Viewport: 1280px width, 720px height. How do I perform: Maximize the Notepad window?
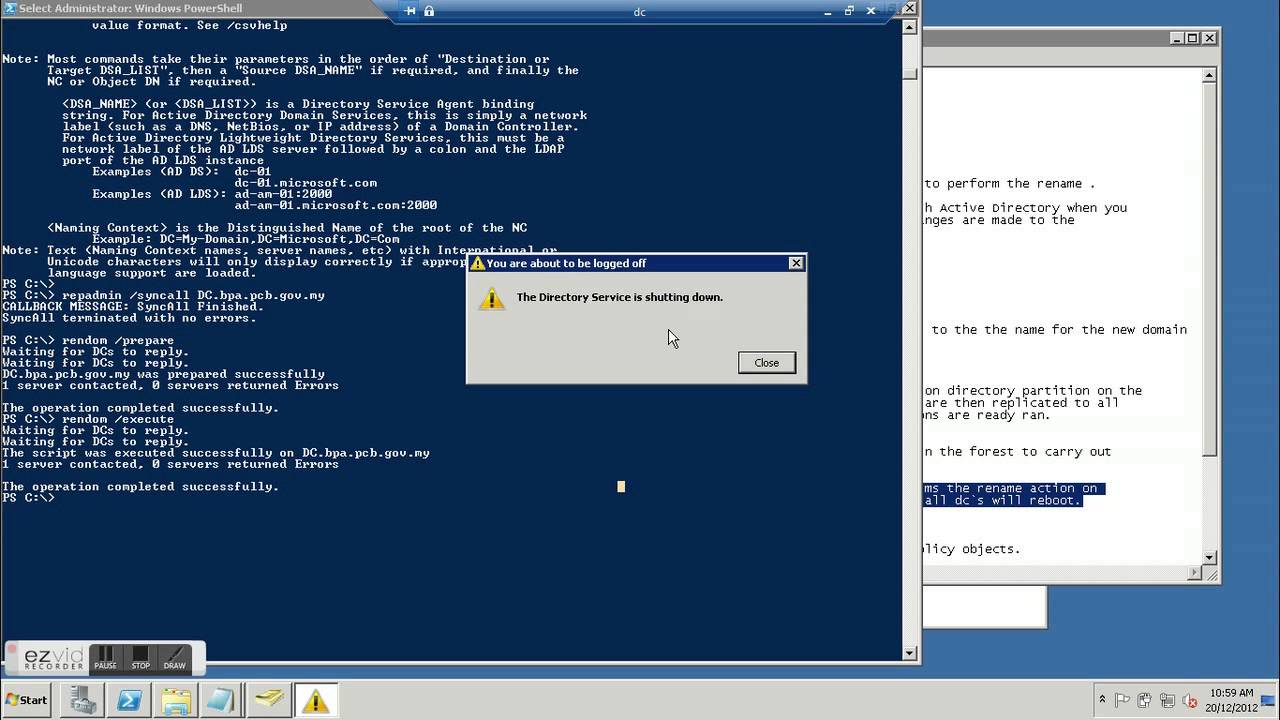(1192, 38)
